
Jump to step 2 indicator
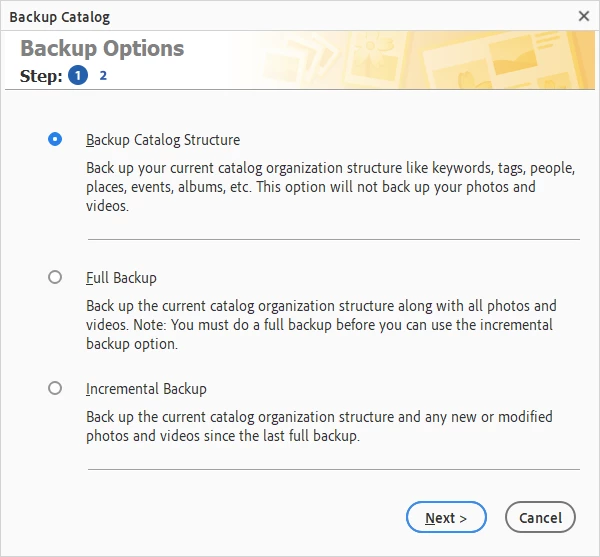point(103,75)
